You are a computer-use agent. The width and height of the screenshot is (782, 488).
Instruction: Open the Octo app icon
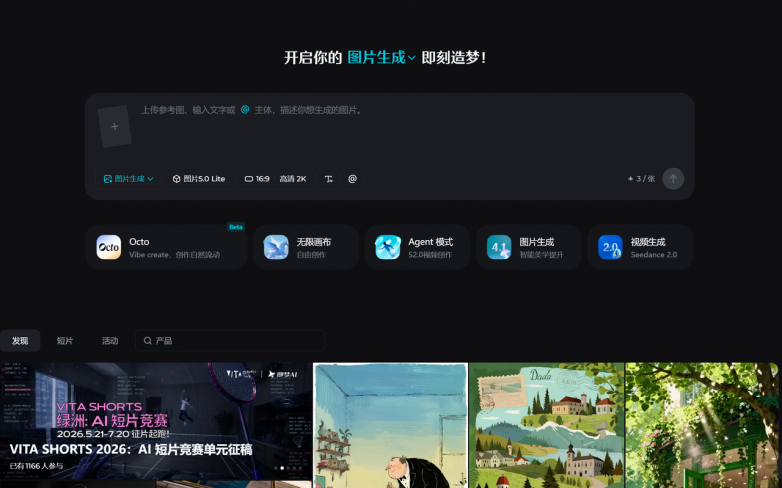(x=109, y=247)
